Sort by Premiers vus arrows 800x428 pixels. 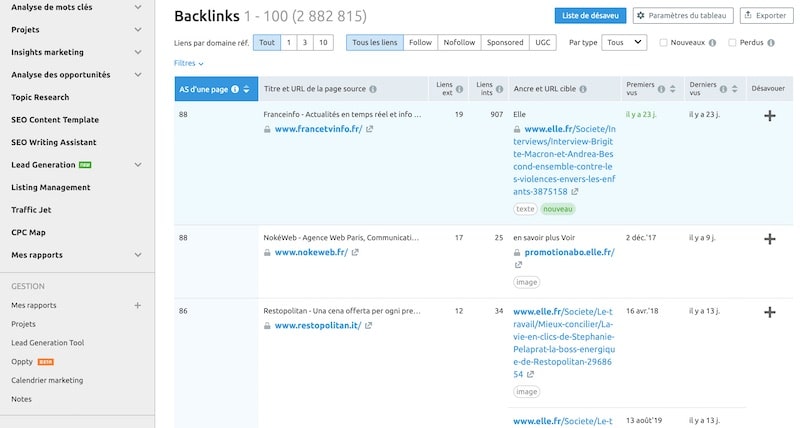[672, 89]
